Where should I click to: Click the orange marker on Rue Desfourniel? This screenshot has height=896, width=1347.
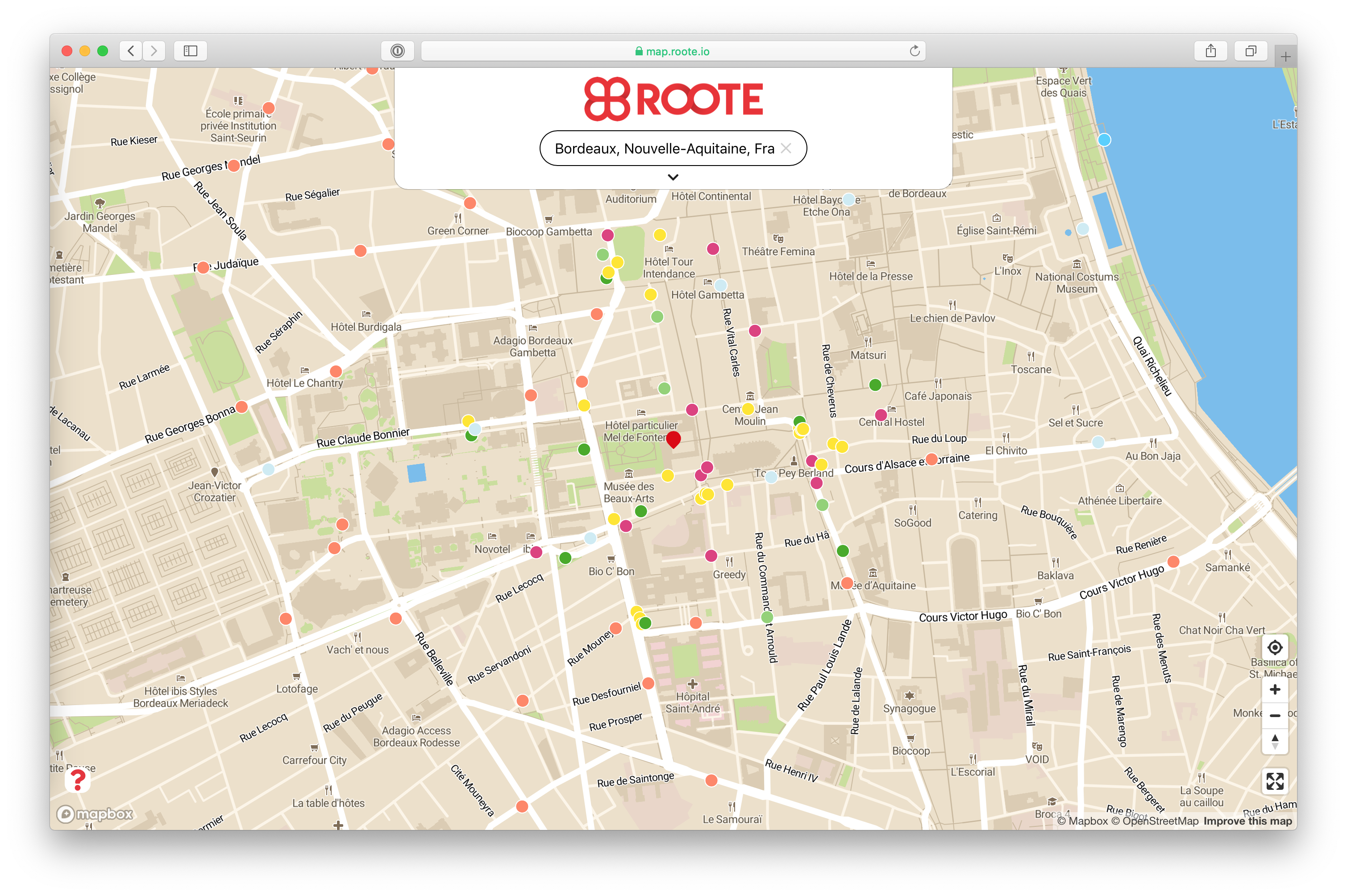648,683
